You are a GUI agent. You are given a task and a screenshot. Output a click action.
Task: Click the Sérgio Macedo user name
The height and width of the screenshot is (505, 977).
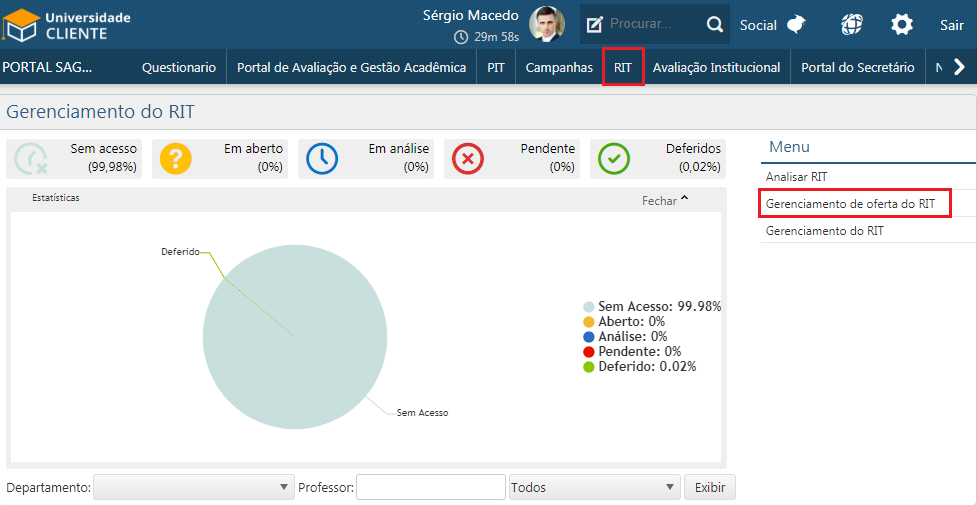(470, 15)
